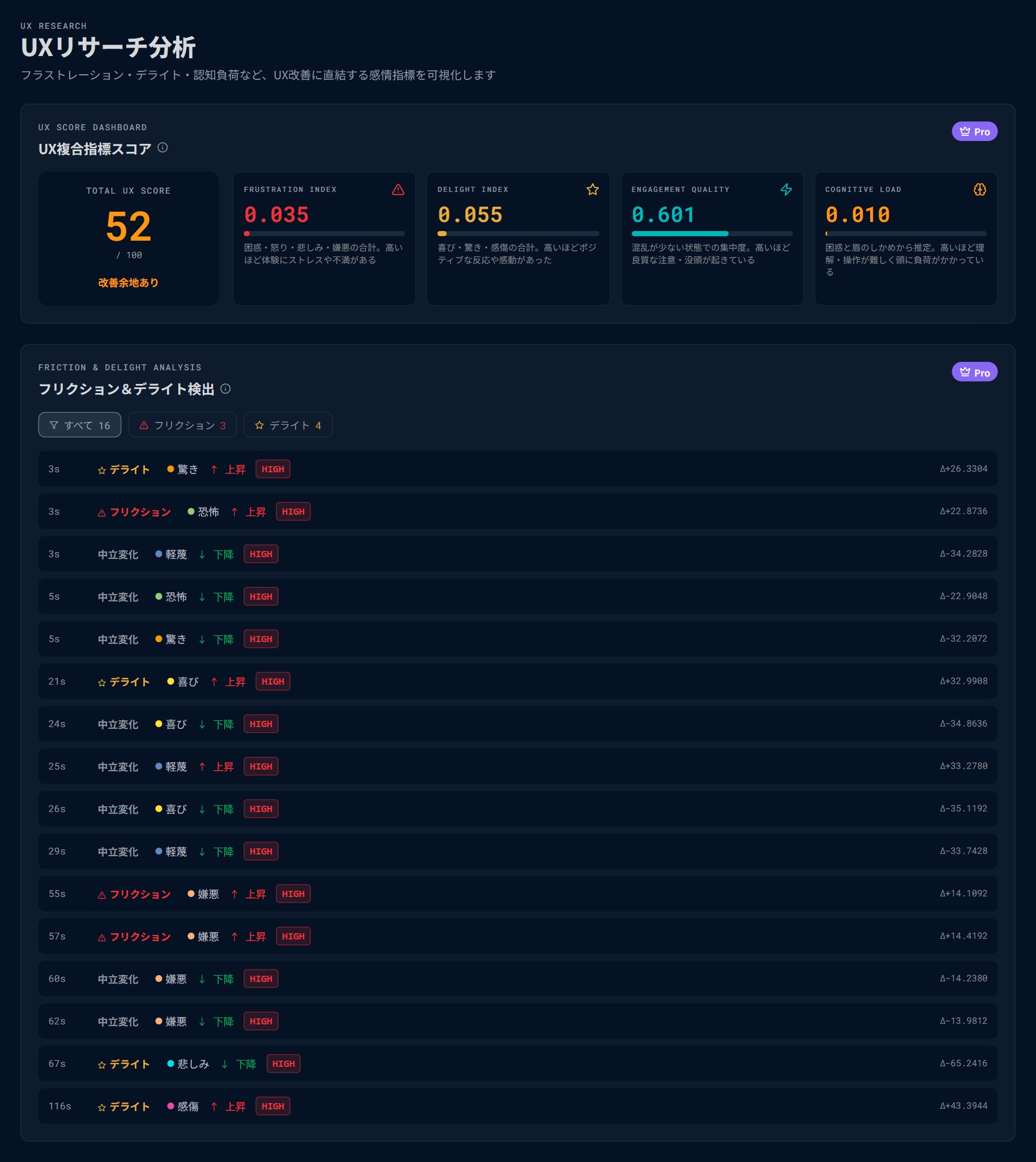The image size is (1036, 1162).
Task: Click info icon beside UX複合指標スコア heading
Action: click(162, 148)
